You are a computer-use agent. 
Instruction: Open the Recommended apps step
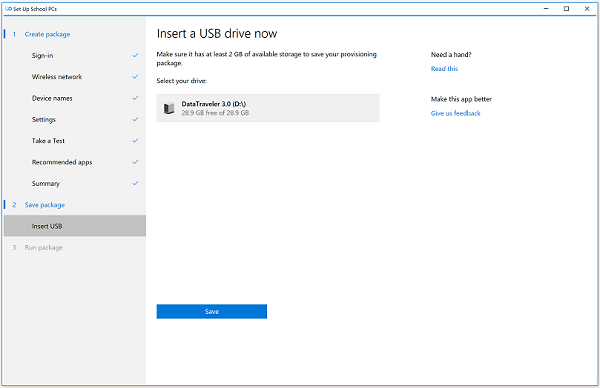click(x=62, y=162)
